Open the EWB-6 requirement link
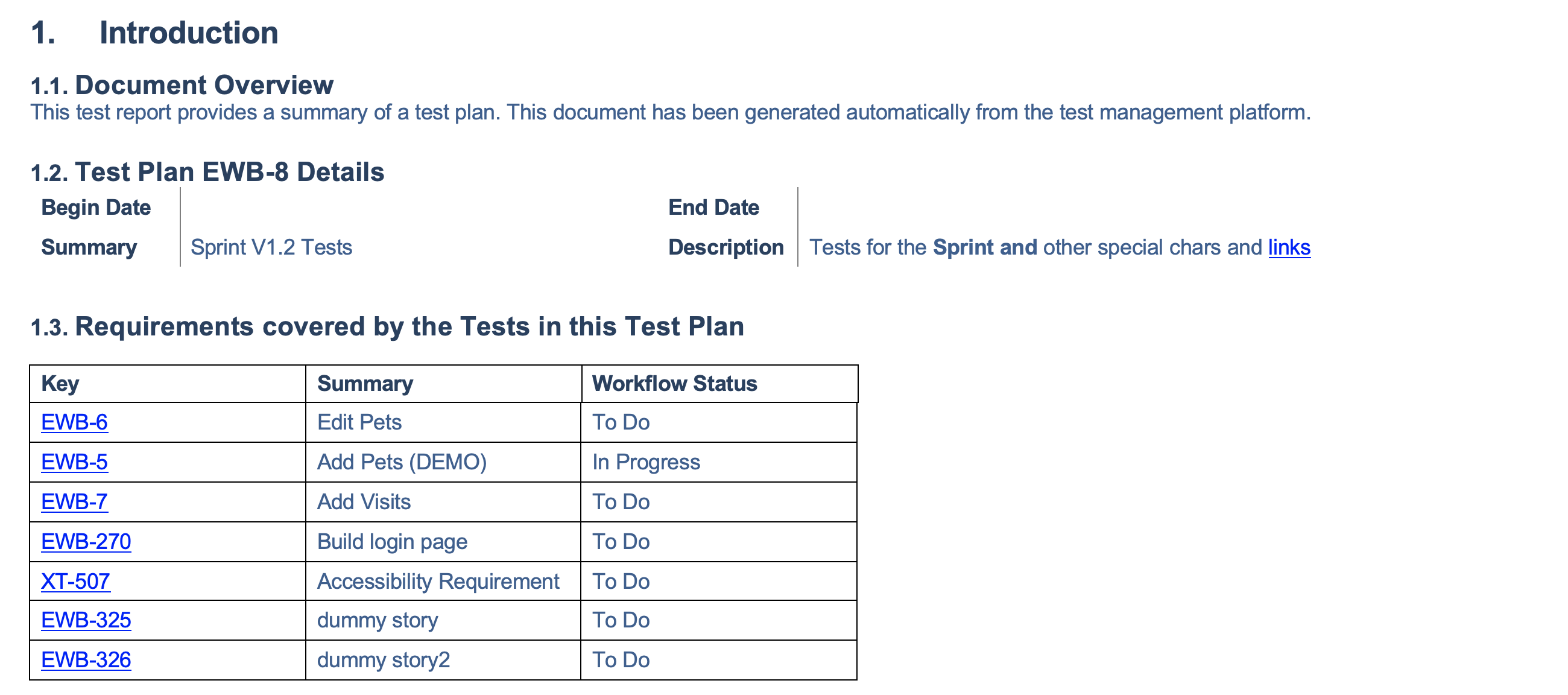 tap(74, 422)
